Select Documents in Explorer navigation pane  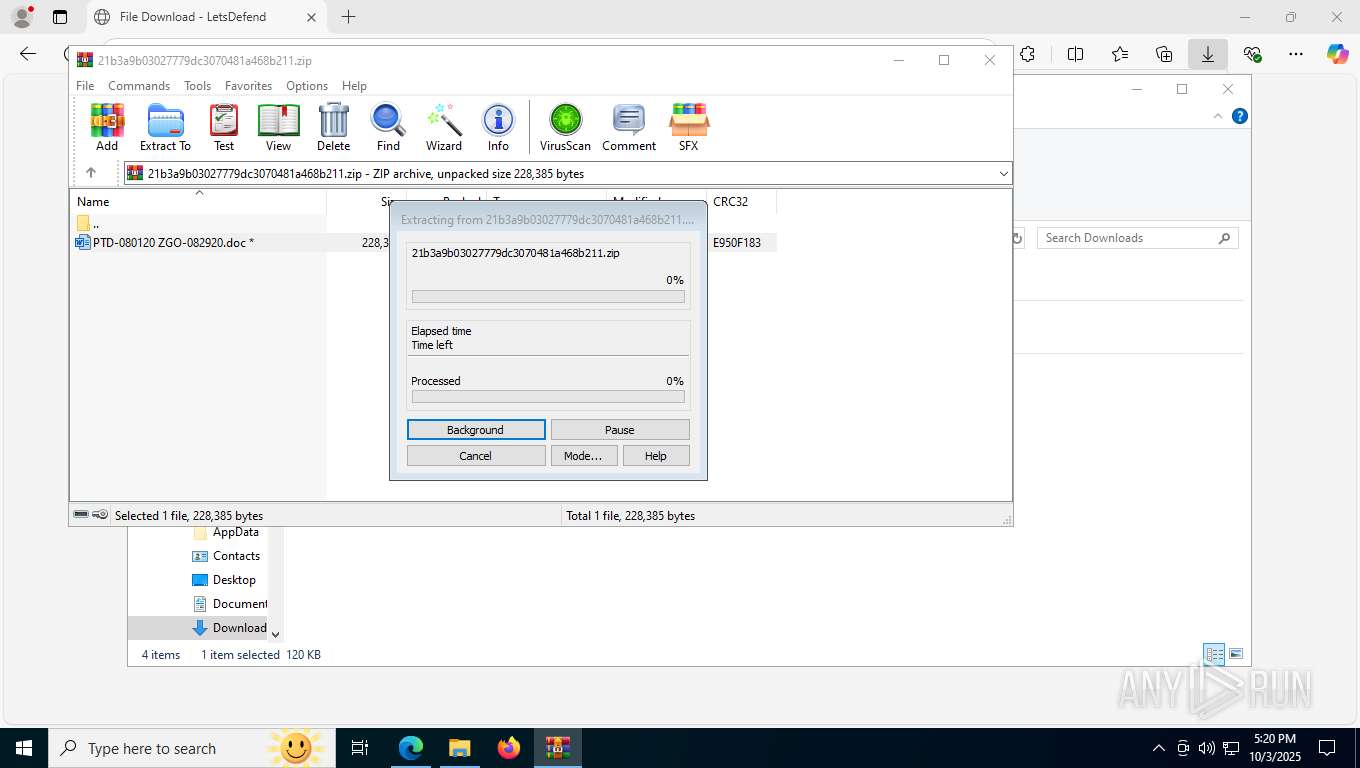(229, 604)
